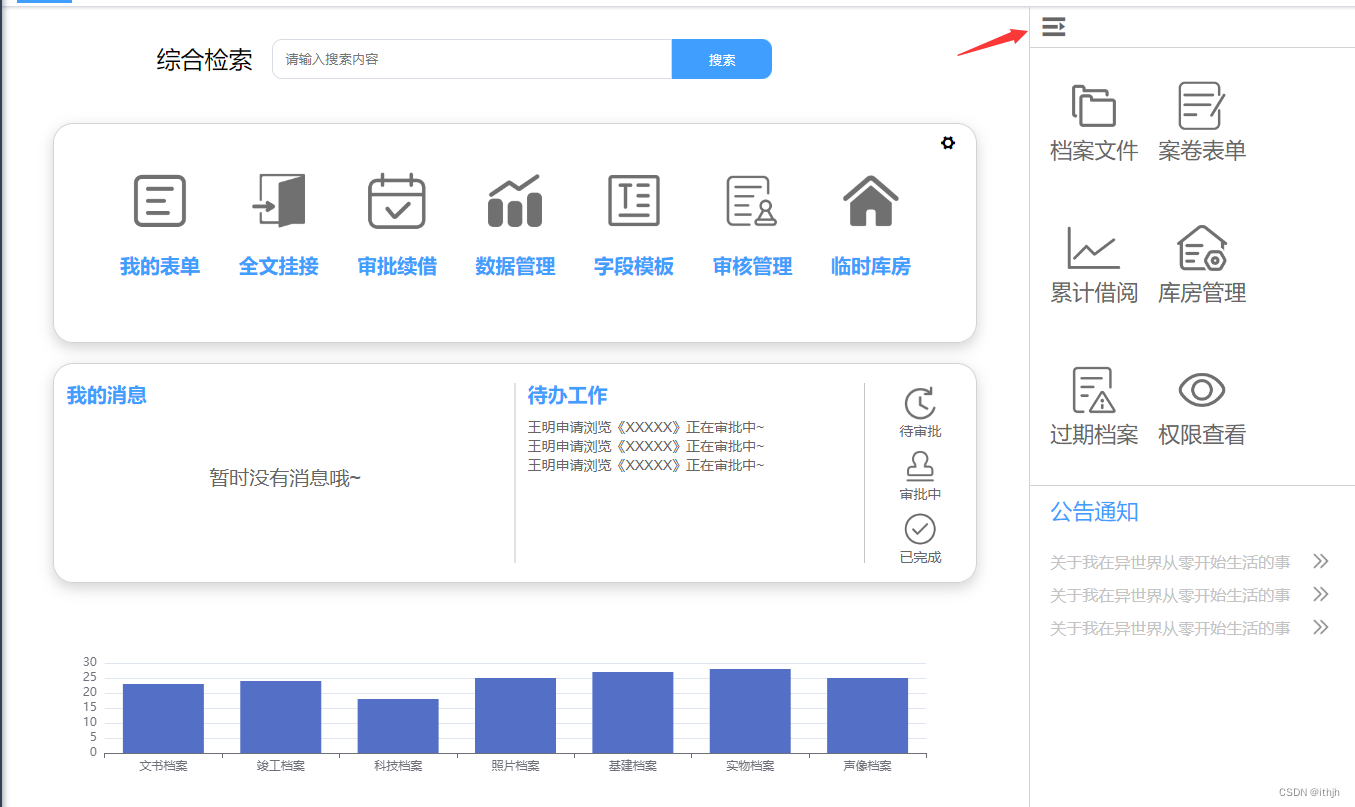
Task: Open the 档案文件 folder icon
Action: (1093, 106)
